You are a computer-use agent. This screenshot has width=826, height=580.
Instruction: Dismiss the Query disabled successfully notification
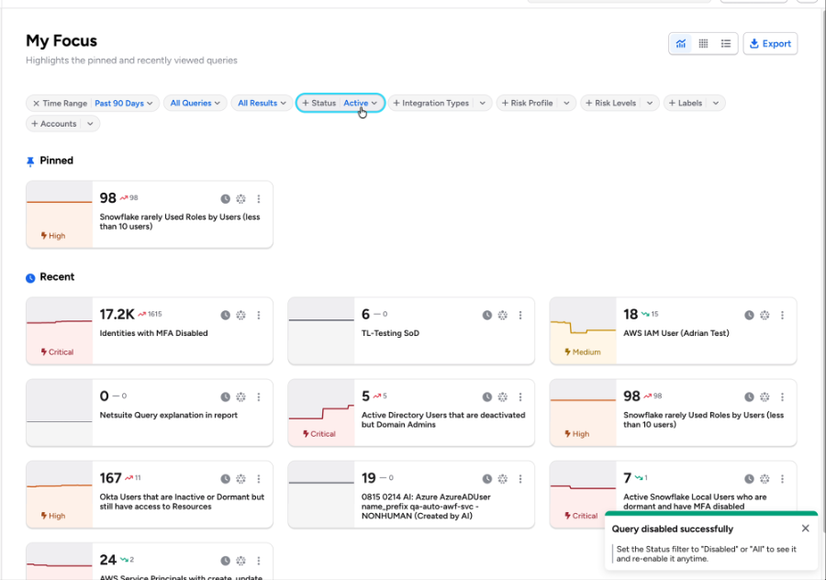pos(805,528)
